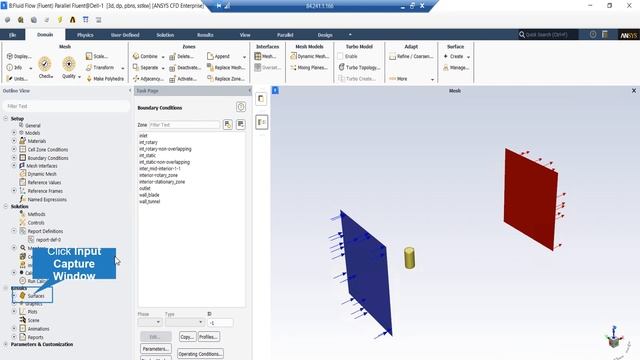Select 'Dynamic Mesh' in the outline tree

coord(42,174)
